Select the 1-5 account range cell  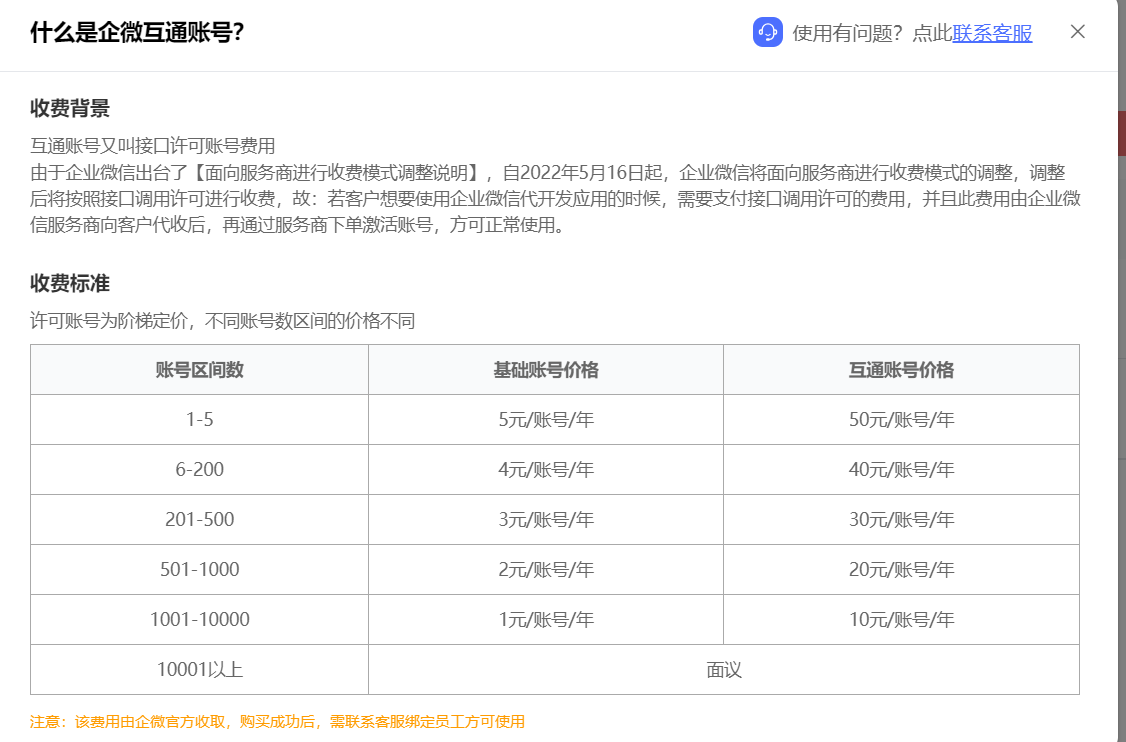click(199, 420)
